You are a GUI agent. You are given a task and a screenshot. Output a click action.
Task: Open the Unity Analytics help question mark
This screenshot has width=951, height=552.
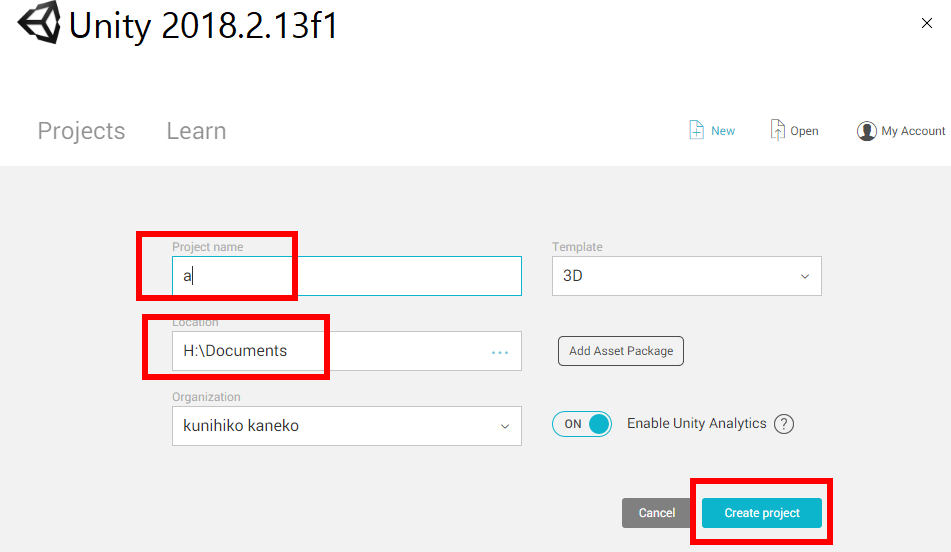point(784,424)
